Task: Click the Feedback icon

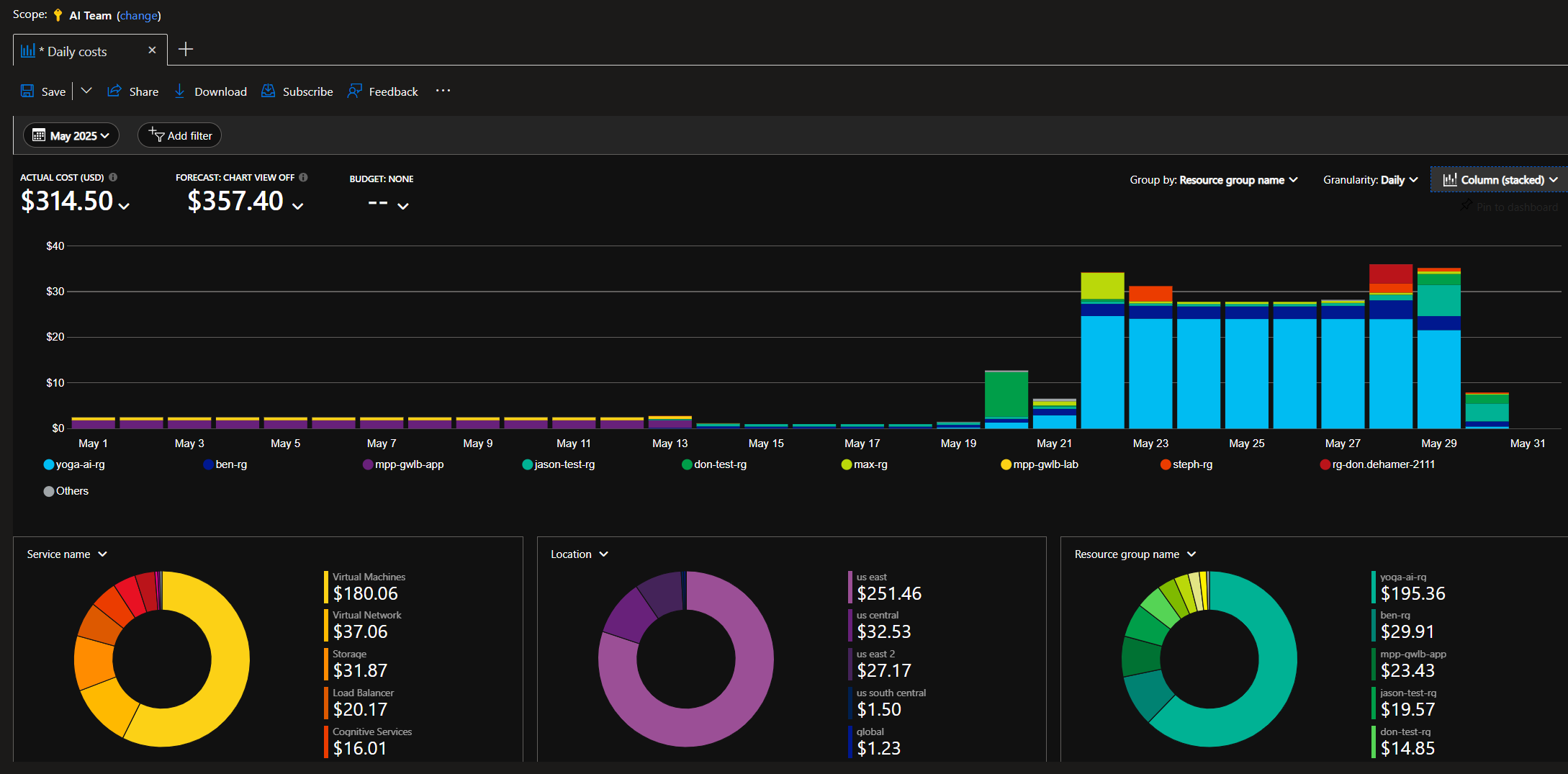Action: 355,91
